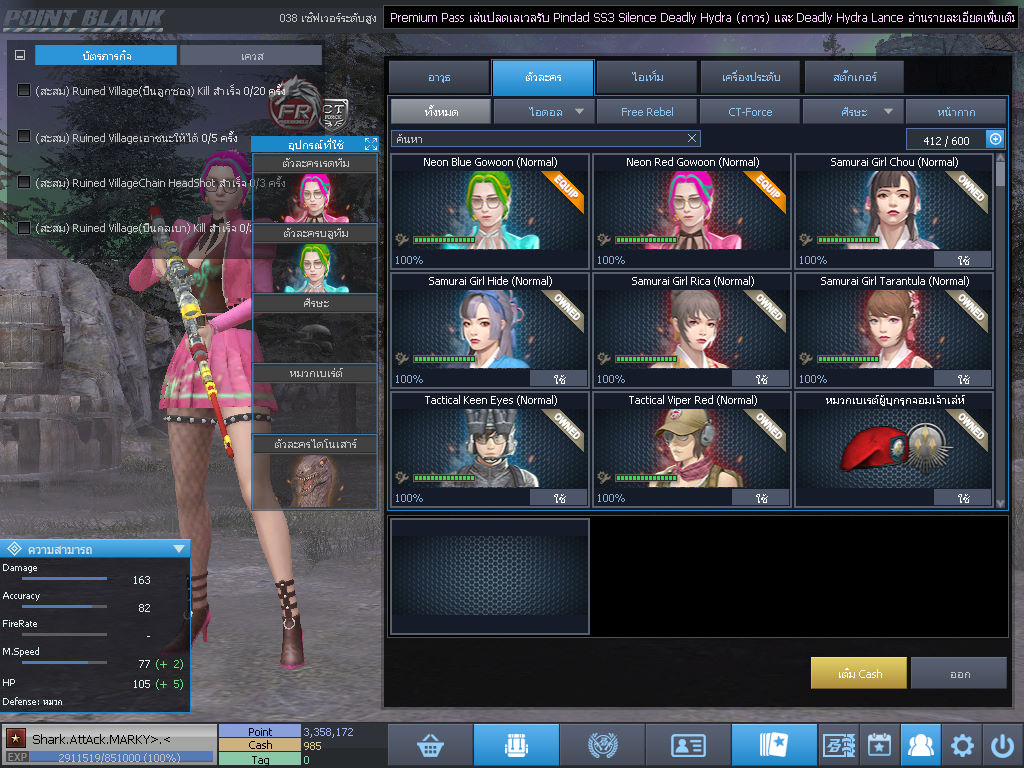Click repair wrench on Samurai Girl Tarantula

806,359
